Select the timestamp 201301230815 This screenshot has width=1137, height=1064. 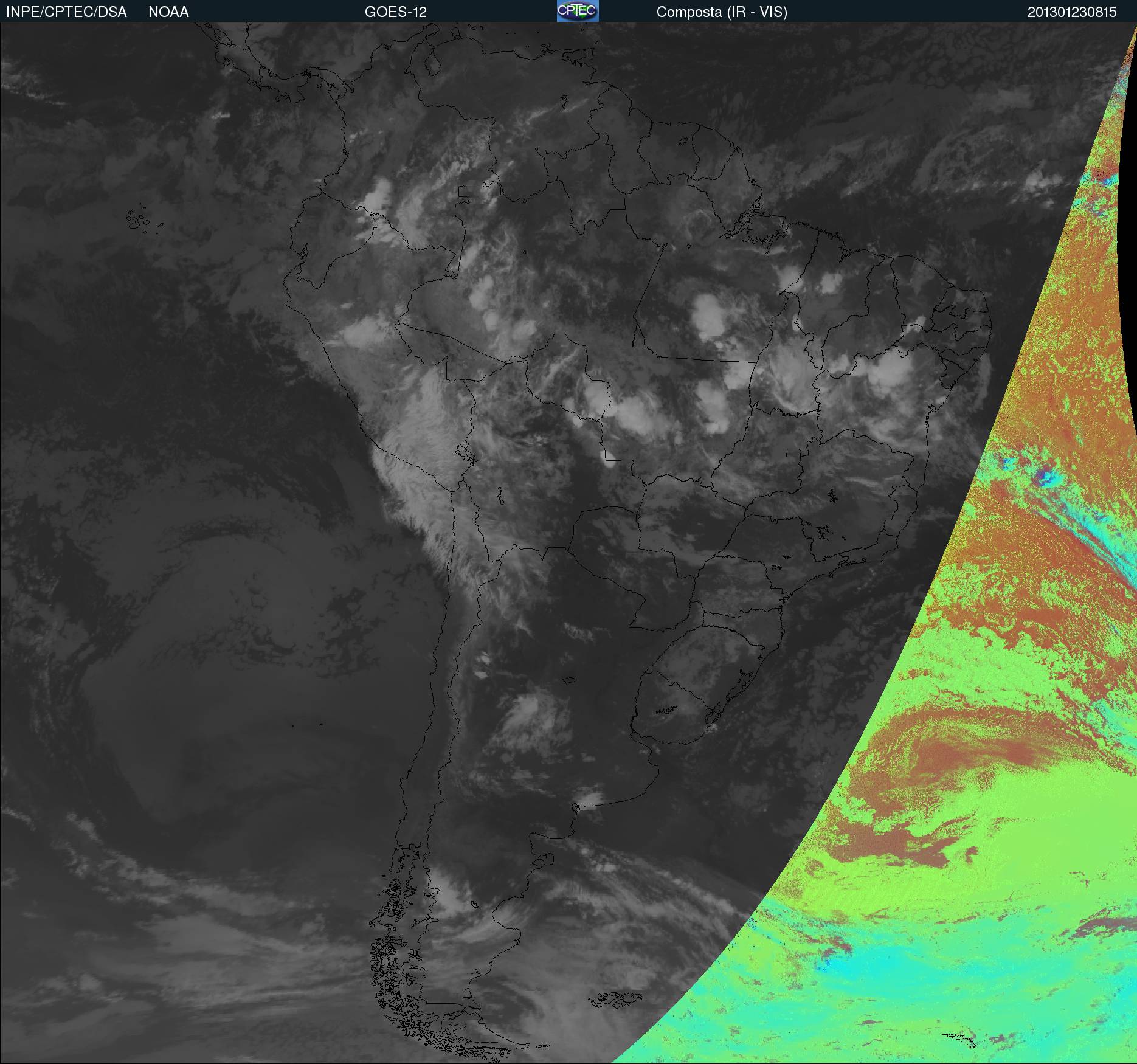click(1072, 12)
